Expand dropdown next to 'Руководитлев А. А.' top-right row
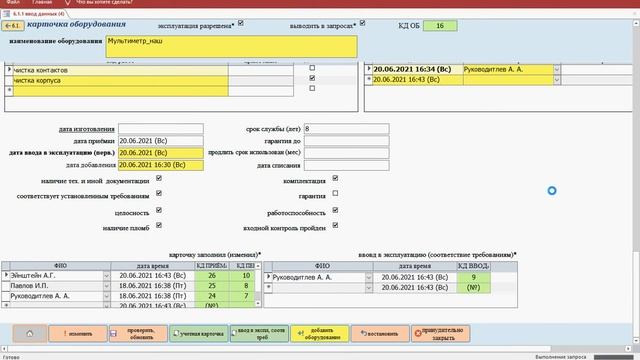640x360 pixels. (557, 69)
